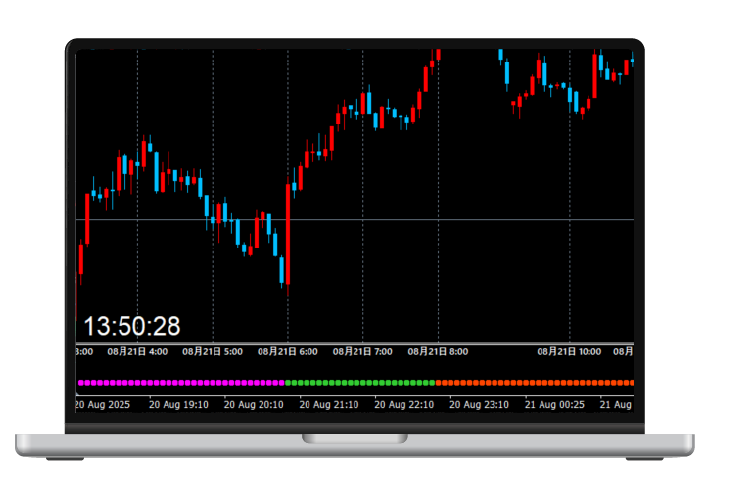Select the 20 Aug 21:10 time label
The height and width of the screenshot is (499, 739).
pos(329,405)
